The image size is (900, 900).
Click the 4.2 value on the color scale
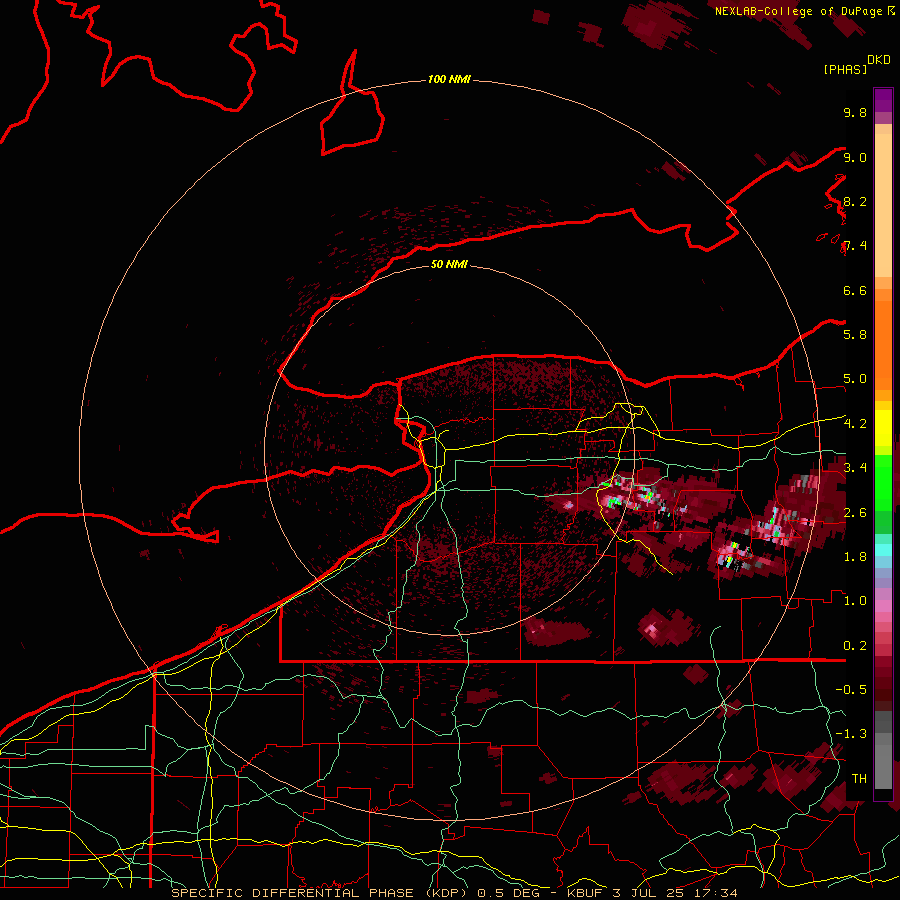(855, 424)
